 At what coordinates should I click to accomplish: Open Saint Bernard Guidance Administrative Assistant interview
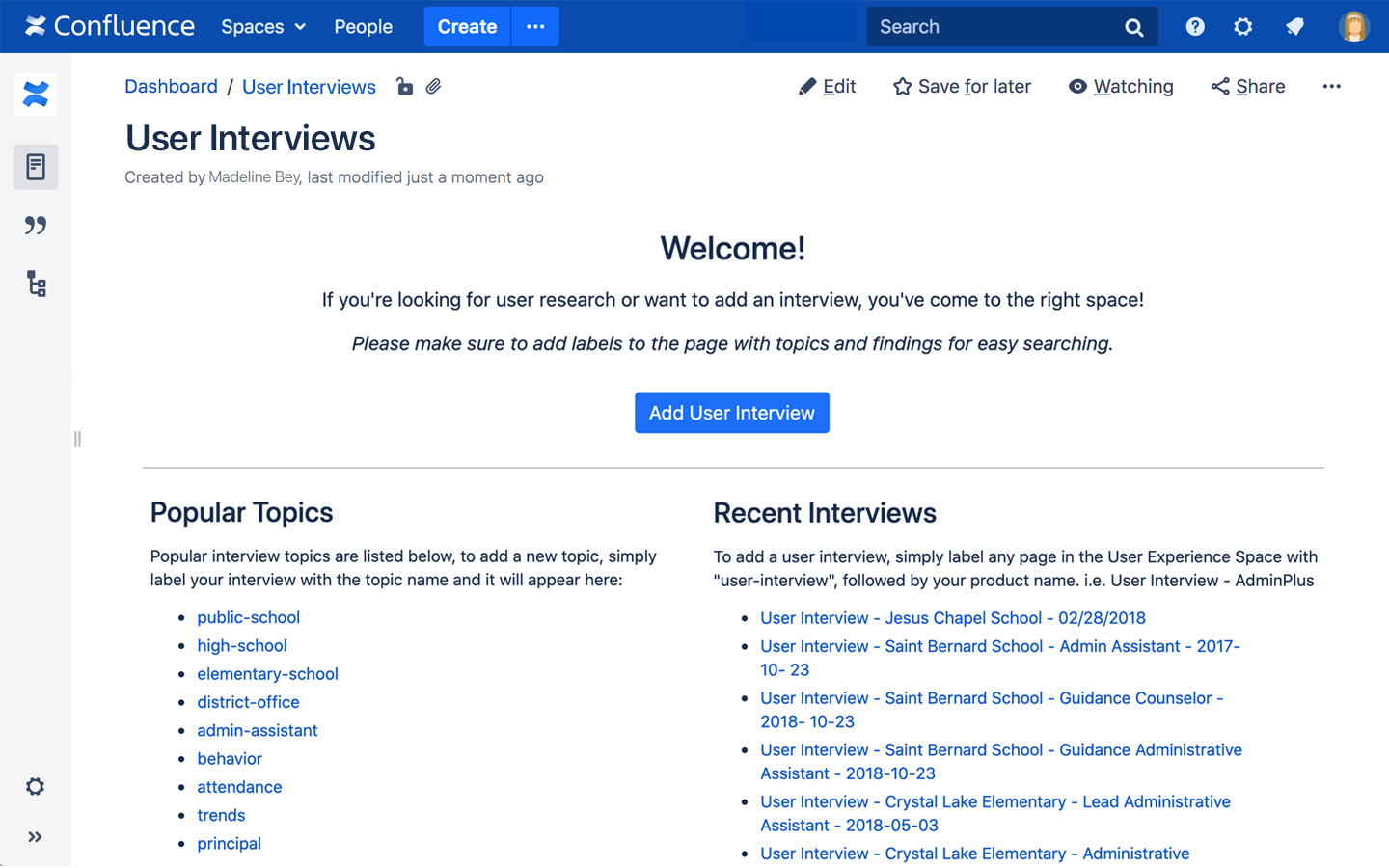pyautogui.click(x=1001, y=762)
